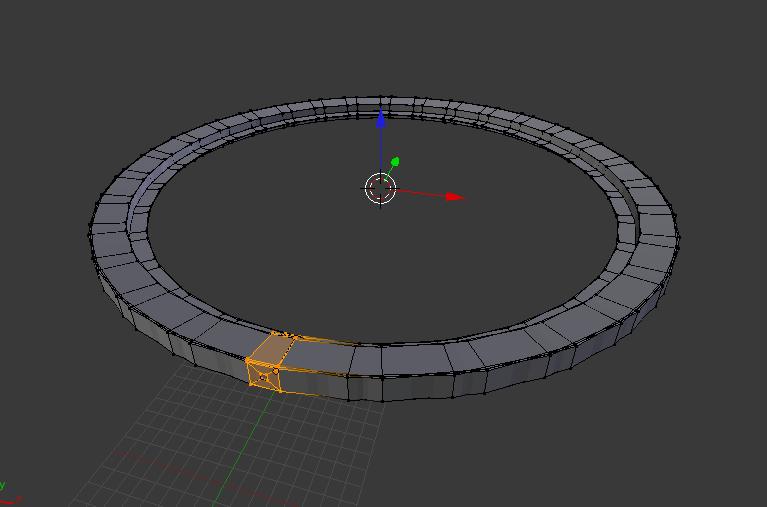Viewport: 767px width, 507px height.
Task: Grab the green Y-axis manipulator handle
Action: coord(395,161)
